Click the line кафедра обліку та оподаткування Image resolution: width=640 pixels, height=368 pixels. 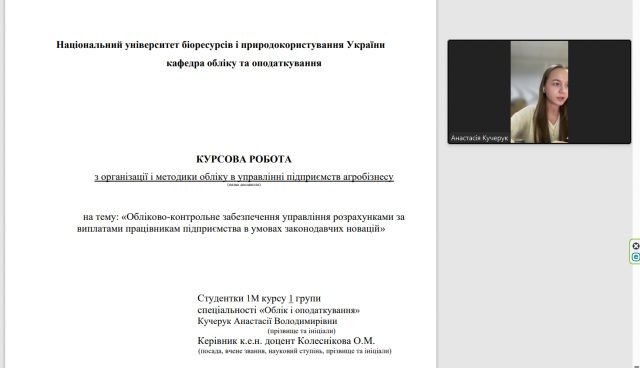244,63
